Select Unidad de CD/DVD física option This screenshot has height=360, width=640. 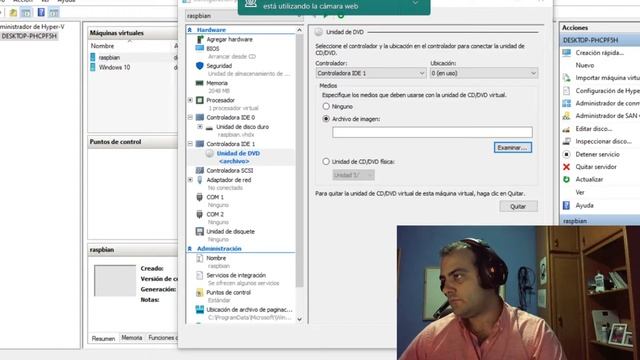326,162
